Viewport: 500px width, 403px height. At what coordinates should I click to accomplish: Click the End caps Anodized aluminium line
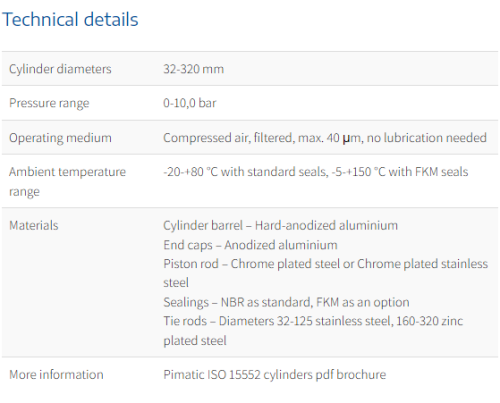pos(250,245)
